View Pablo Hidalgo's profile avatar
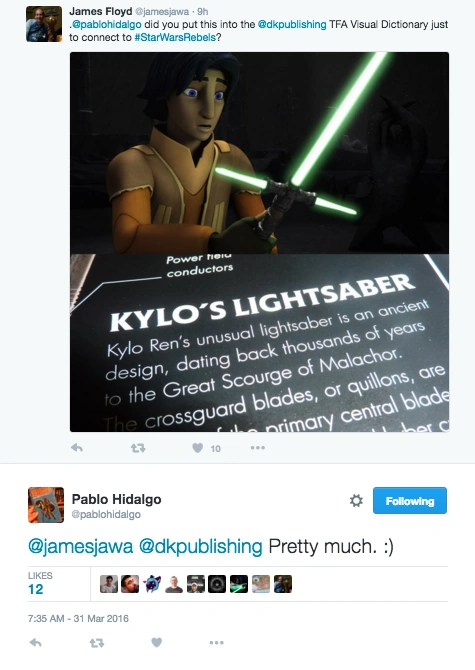This screenshot has height=670, width=475. tap(46, 505)
